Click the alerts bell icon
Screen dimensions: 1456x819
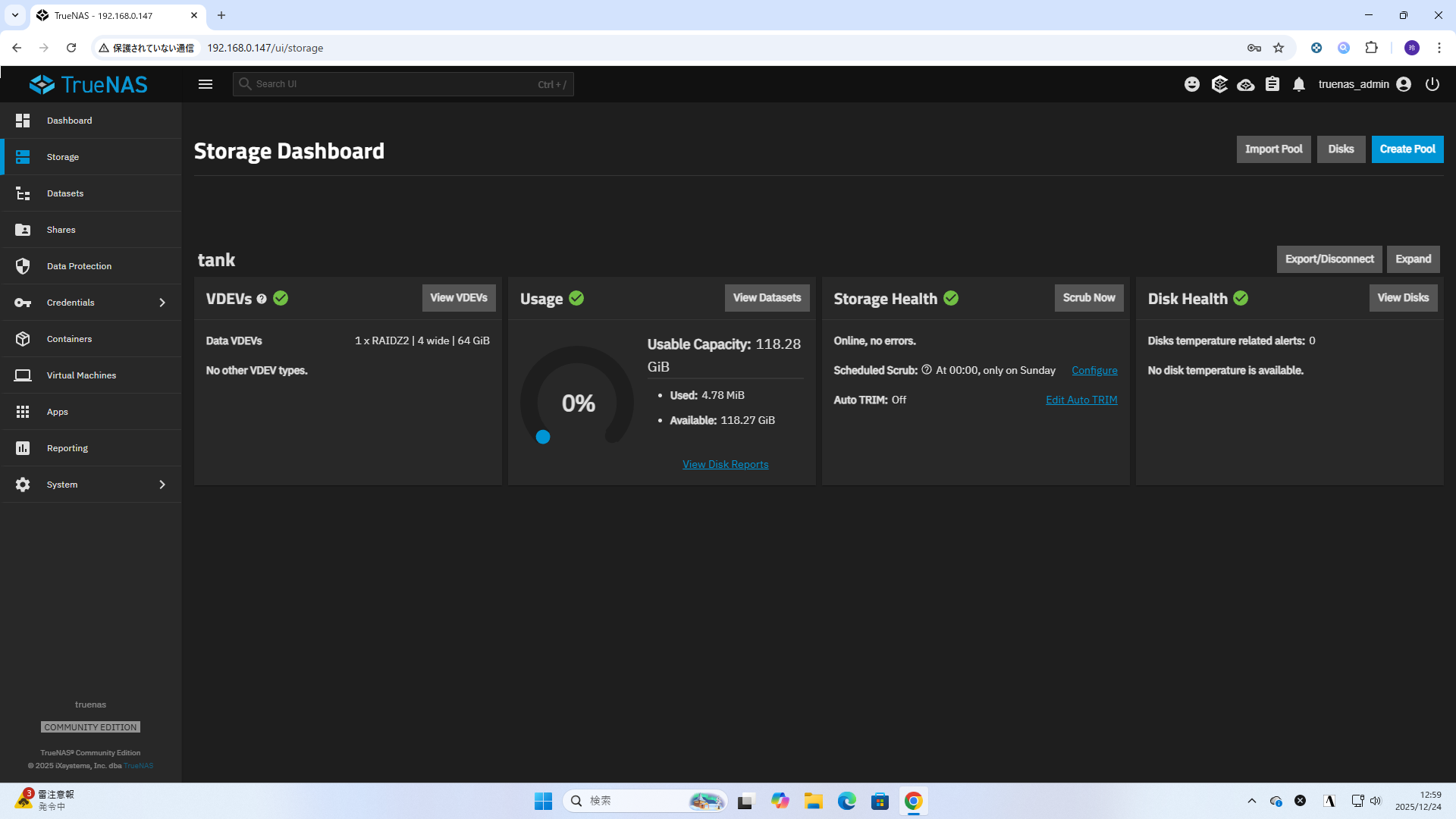[x=1299, y=84]
